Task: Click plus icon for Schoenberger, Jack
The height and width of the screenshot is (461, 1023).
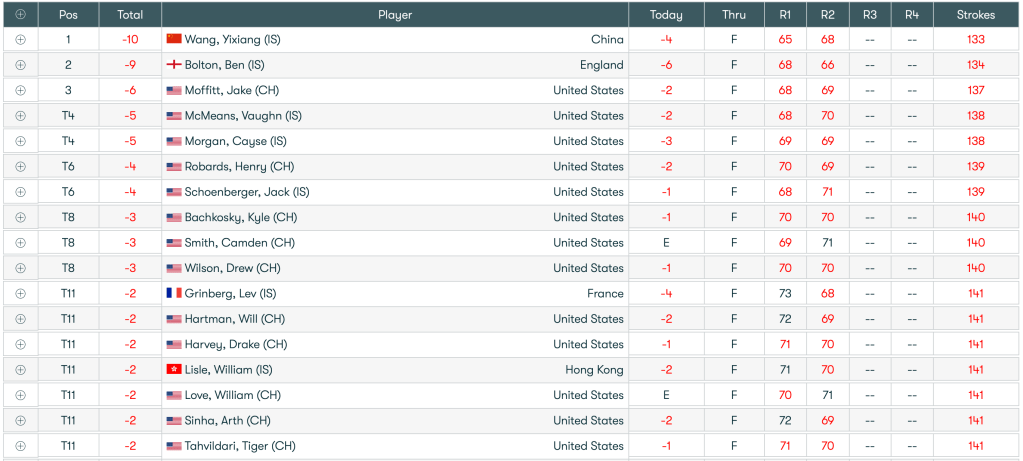Action: coord(20,192)
